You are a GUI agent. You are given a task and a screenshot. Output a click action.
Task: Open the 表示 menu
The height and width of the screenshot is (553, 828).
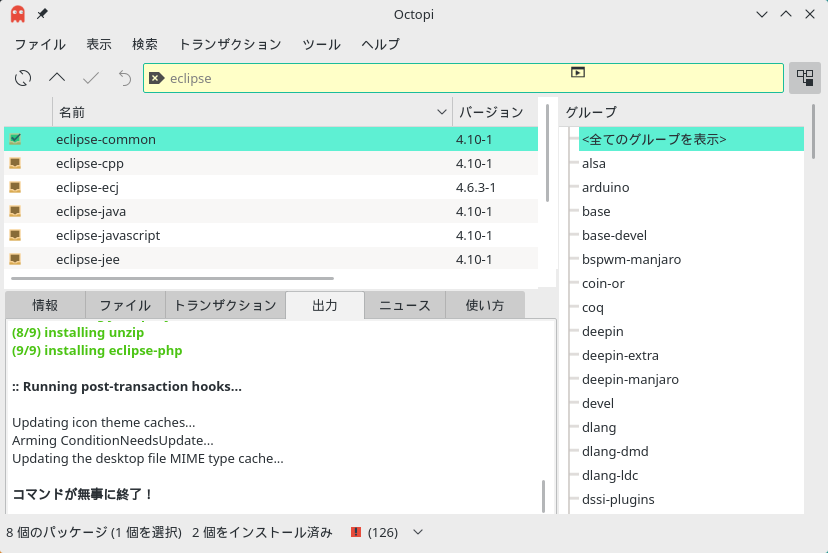coord(99,44)
